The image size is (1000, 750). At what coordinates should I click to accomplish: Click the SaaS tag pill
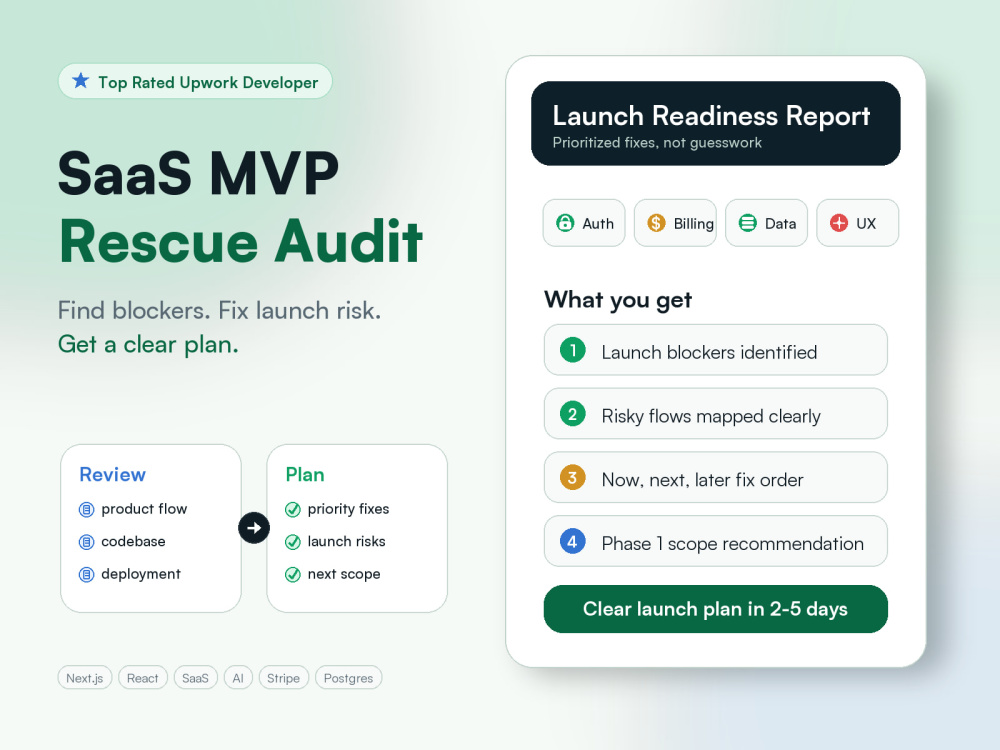196,677
